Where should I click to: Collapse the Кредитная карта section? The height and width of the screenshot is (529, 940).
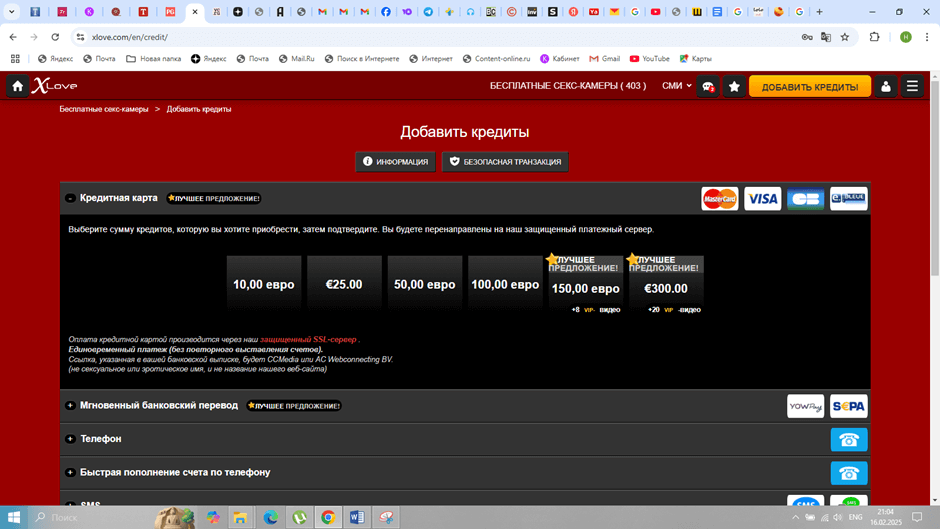click(70, 198)
